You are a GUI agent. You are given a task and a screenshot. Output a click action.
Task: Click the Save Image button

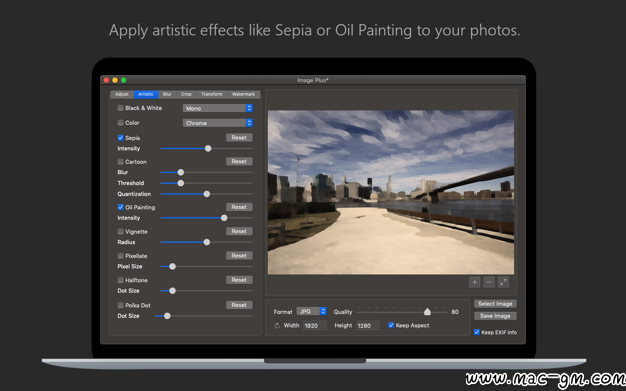coord(495,316)
